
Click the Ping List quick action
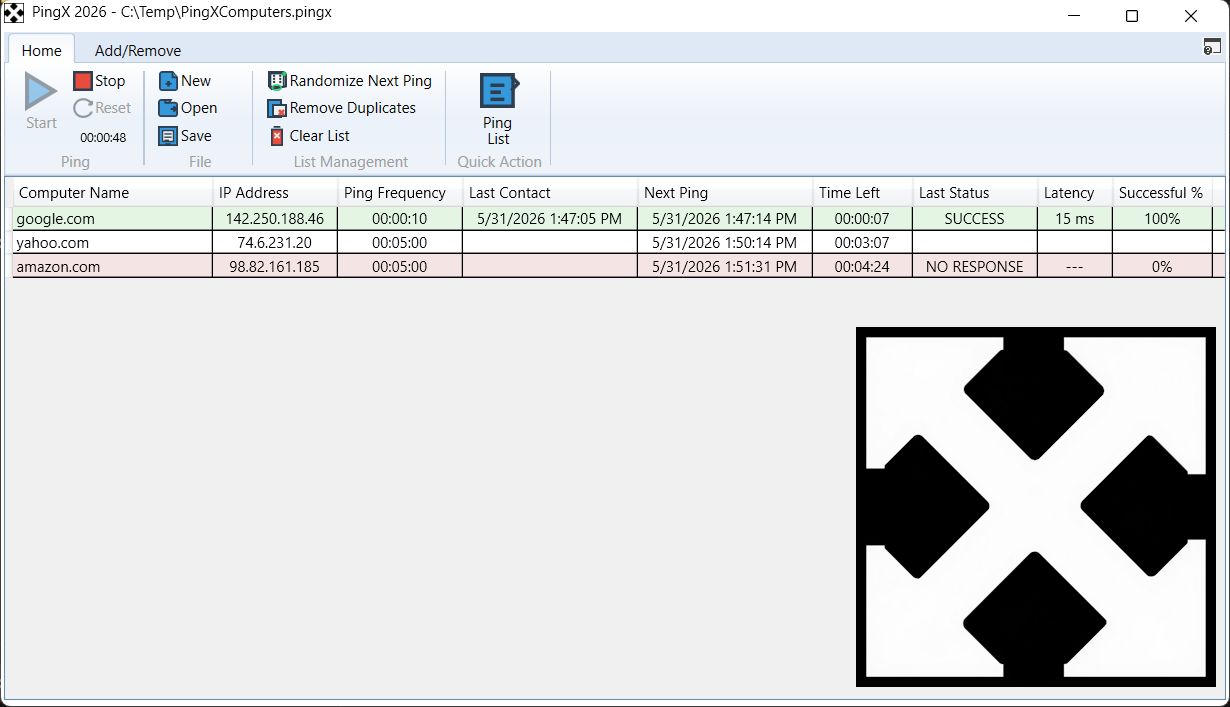pyautogui.click(x=498, y=109)
